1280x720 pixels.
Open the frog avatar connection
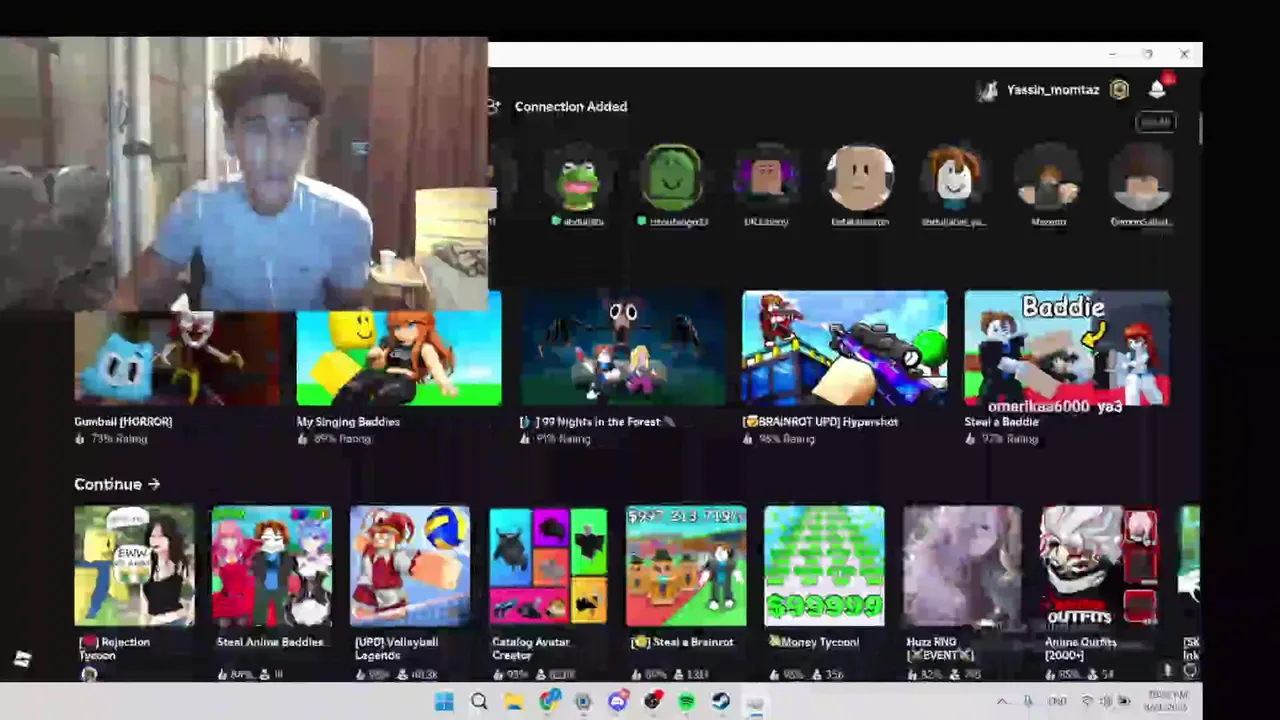(x=578, y=178)
